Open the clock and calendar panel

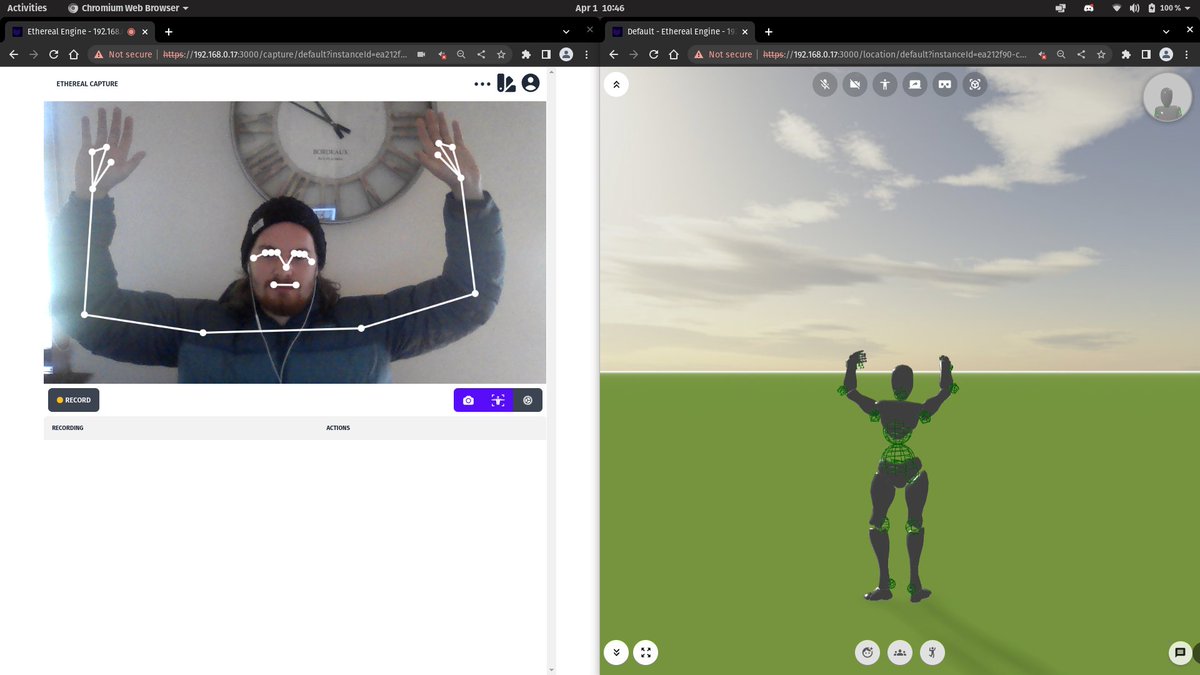[x=600, y=7]
